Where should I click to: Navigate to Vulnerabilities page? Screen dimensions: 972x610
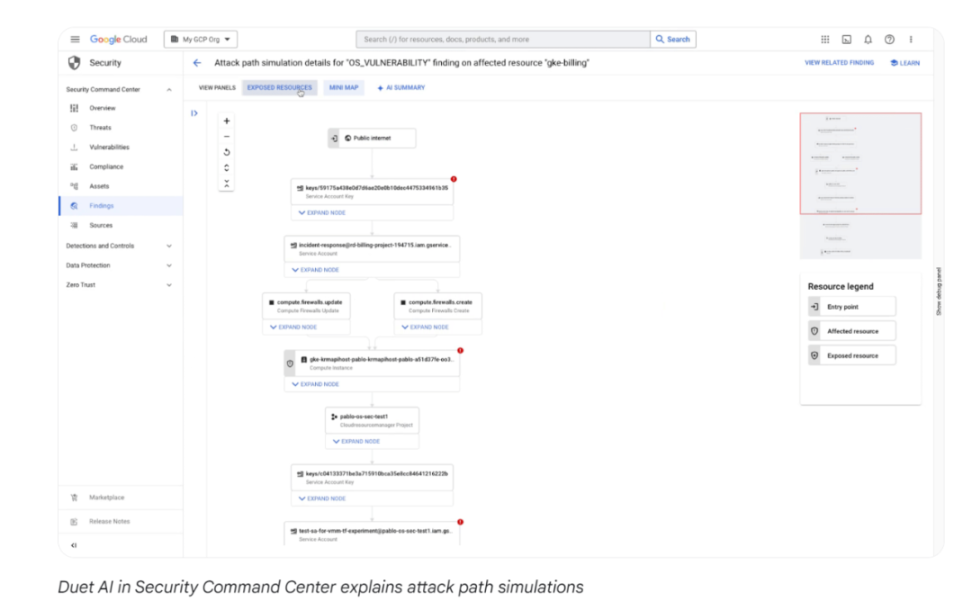(109, 147)
